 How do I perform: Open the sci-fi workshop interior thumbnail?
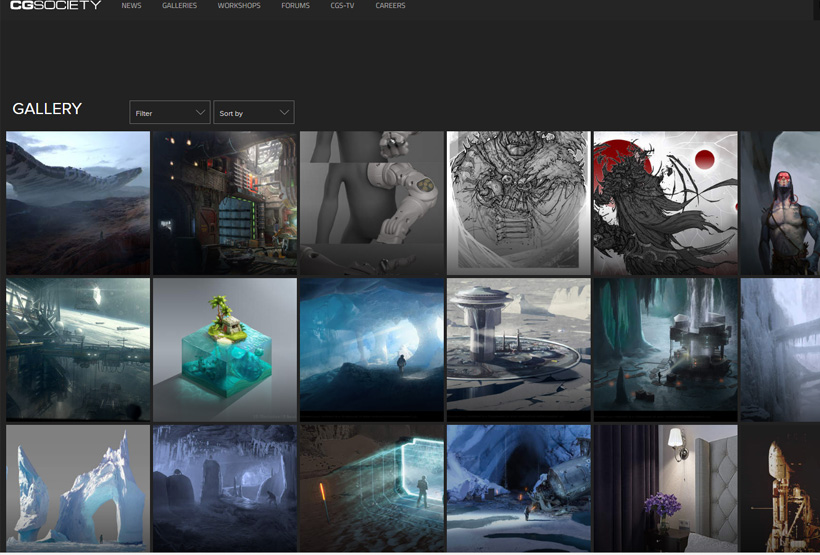(225, 203)
